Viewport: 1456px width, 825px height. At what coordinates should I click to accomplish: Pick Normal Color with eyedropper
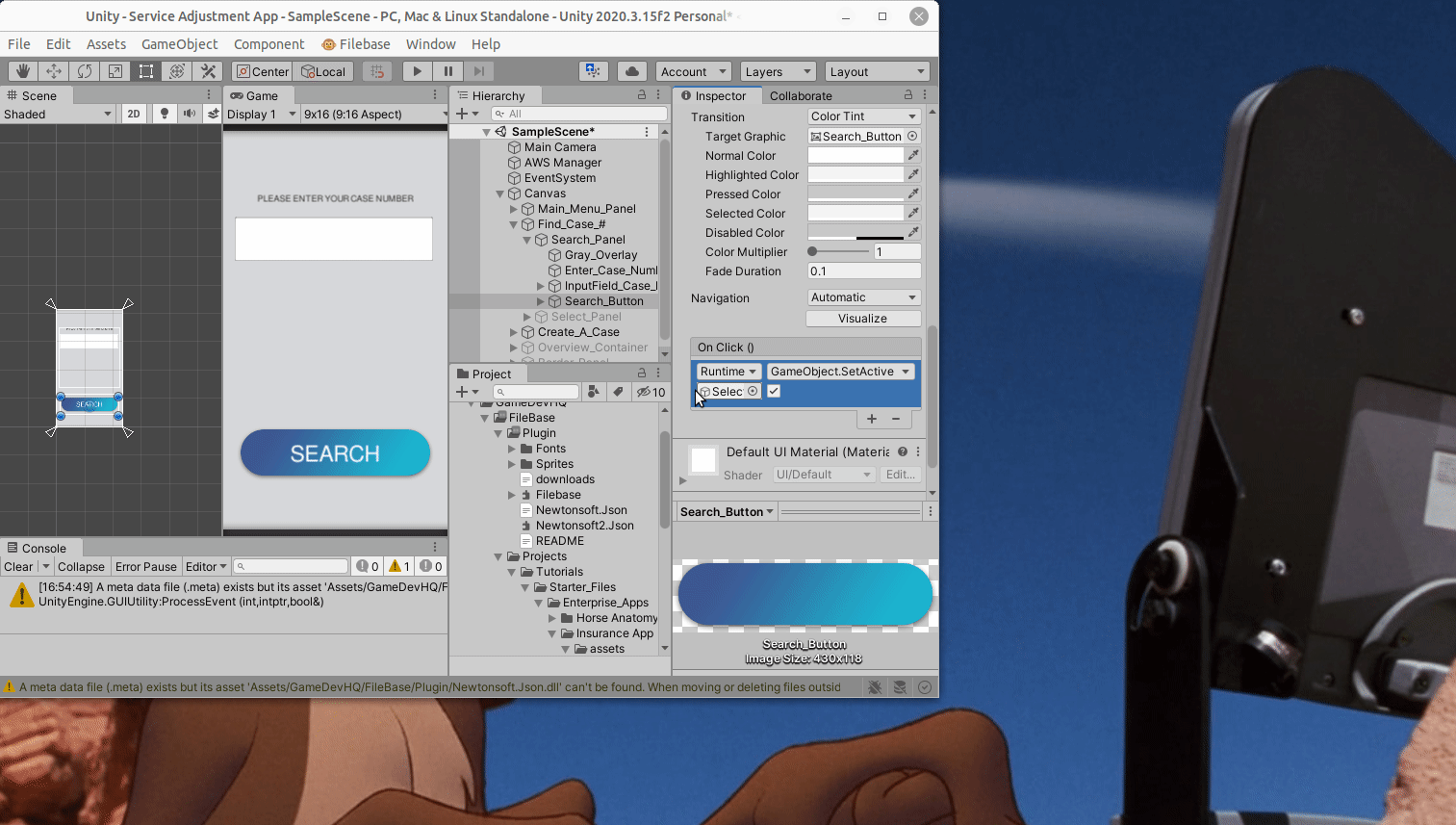pos(913,155)
